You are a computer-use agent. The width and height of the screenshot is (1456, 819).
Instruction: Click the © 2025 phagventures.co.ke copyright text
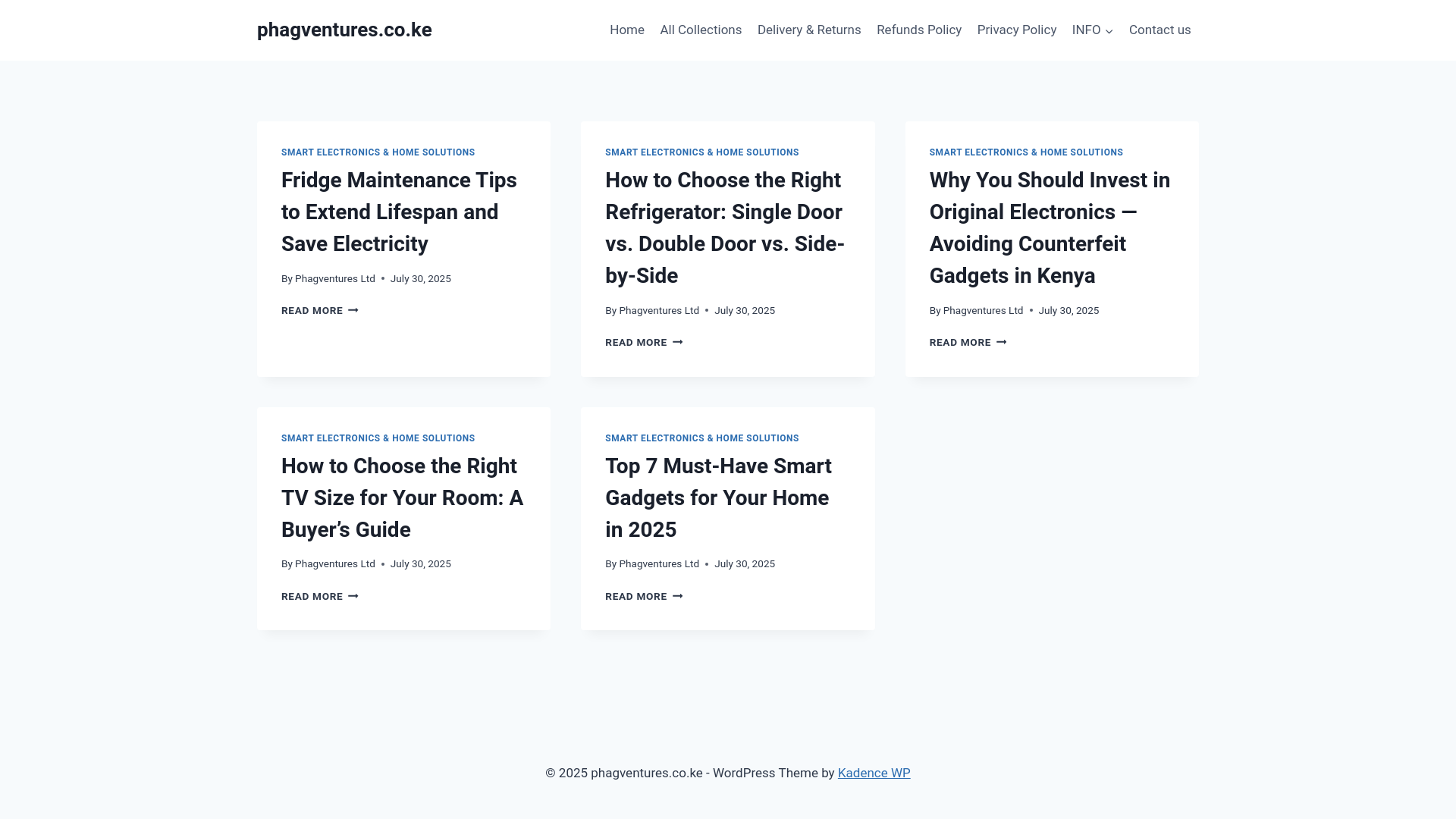624,773
